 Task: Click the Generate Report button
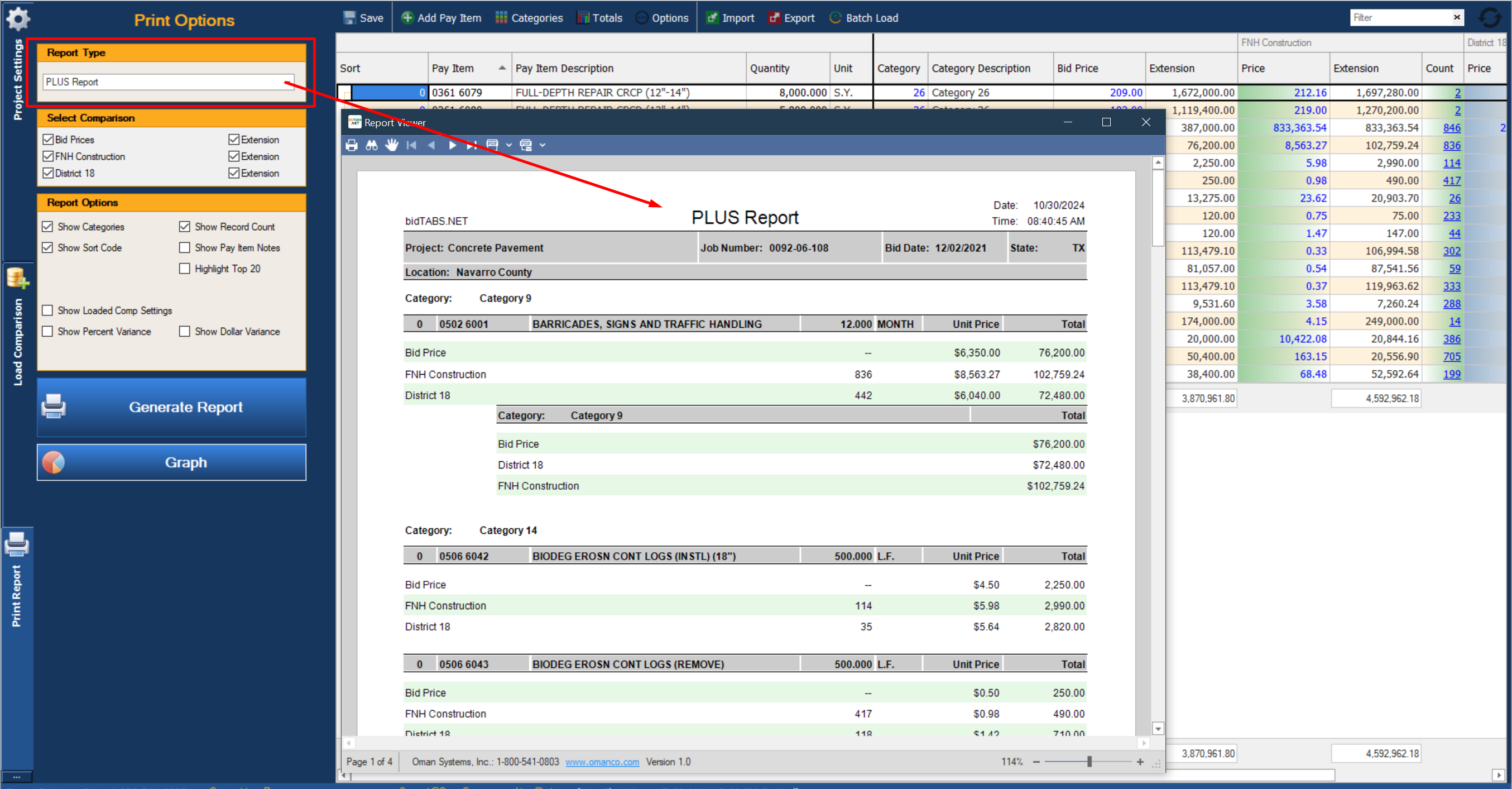click(171, 407)
